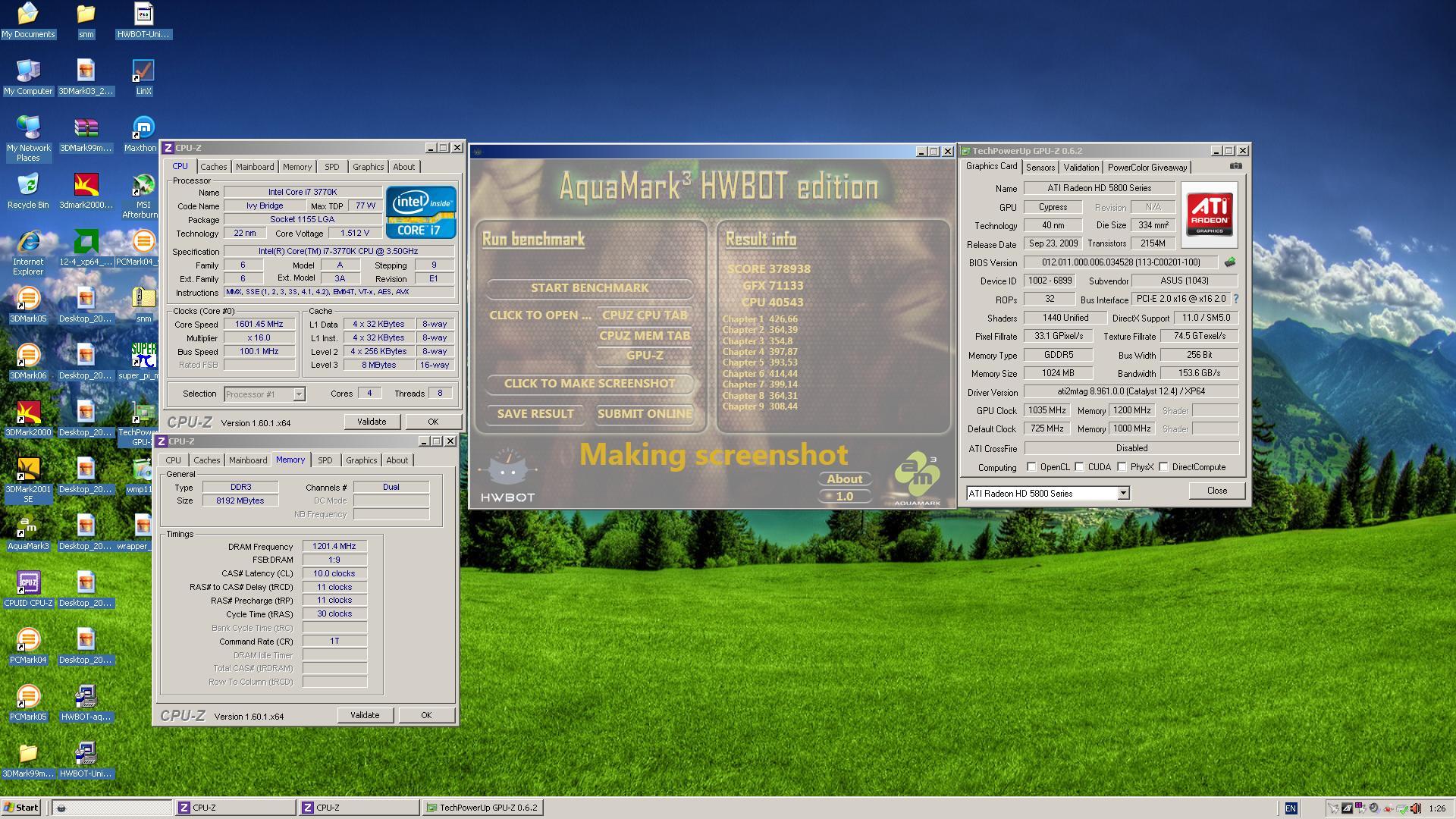Click About button in AquaMark
This screenshot has width=1456, height=819.
pos(844,479)
